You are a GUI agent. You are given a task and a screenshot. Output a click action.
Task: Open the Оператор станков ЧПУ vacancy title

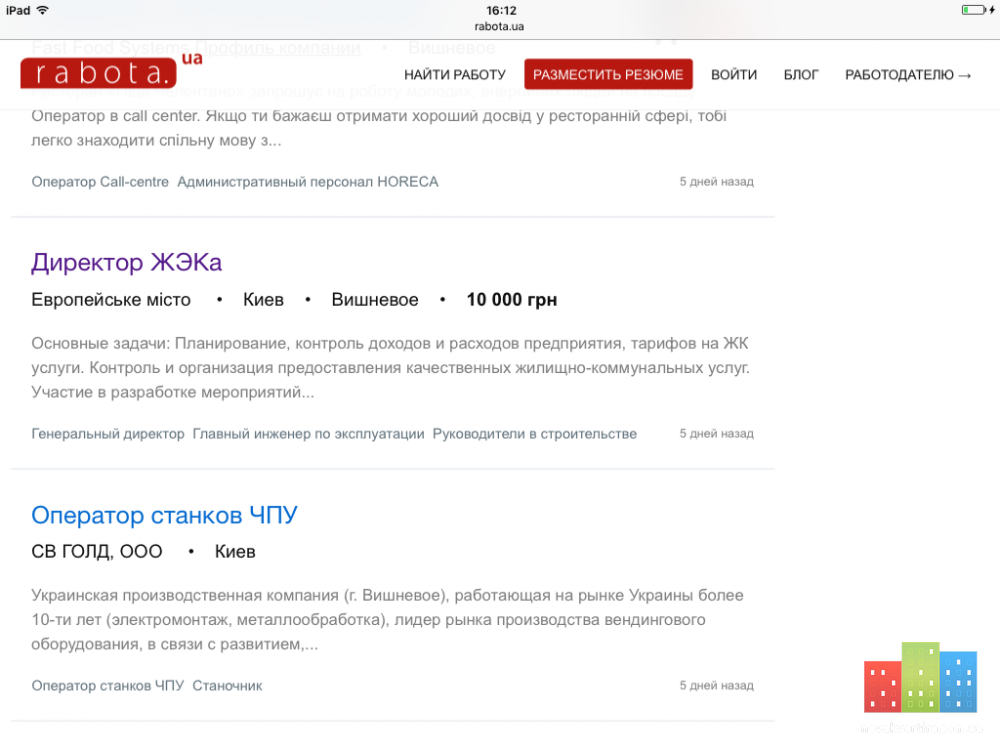[x=165, y=515]
